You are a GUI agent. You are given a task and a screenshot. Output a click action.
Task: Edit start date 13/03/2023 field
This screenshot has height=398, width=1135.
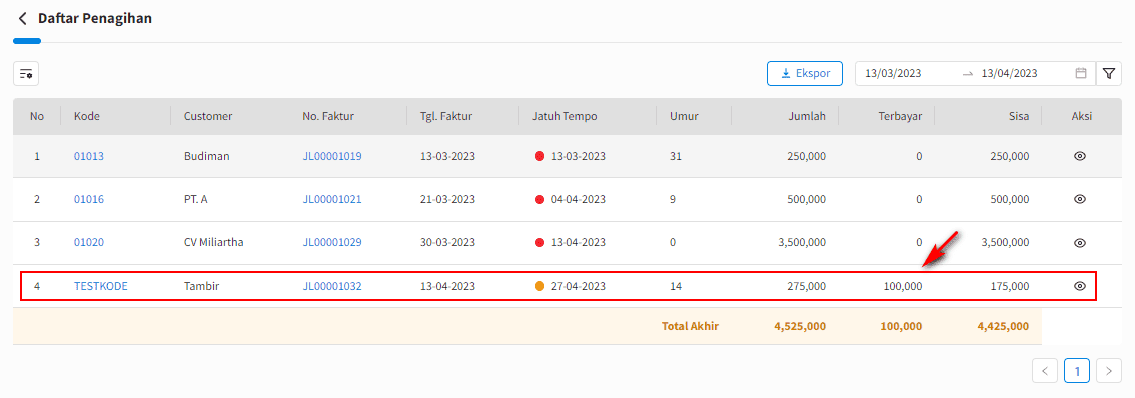tap(893, 73)
